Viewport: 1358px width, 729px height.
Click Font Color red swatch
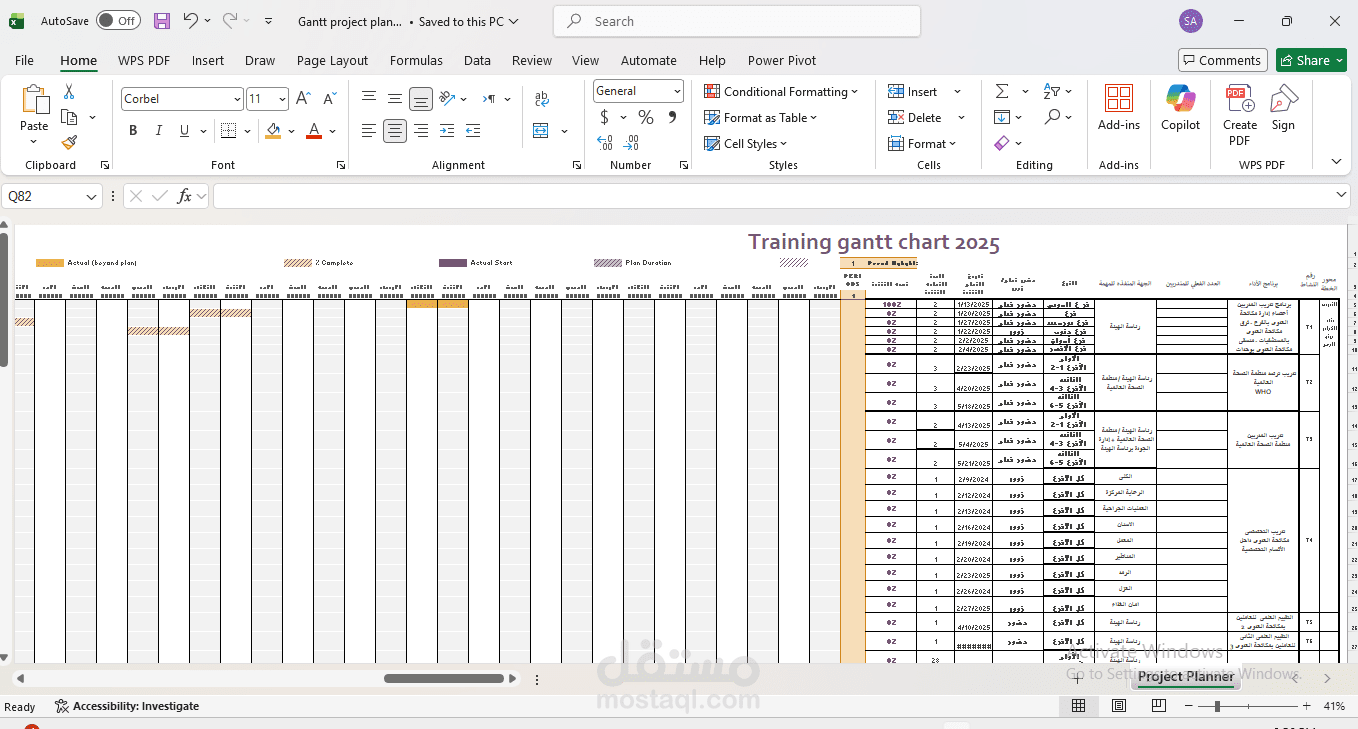(x=313, y=130)
